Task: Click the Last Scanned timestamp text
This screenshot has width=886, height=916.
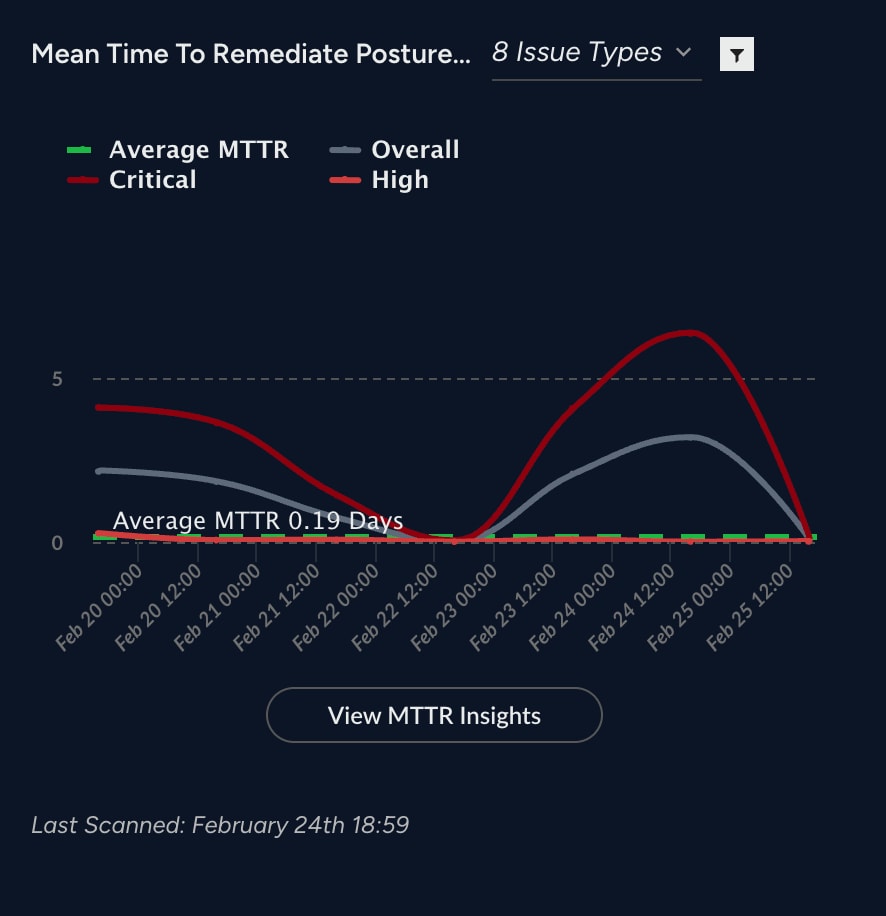Action: (x=220, y=825)
